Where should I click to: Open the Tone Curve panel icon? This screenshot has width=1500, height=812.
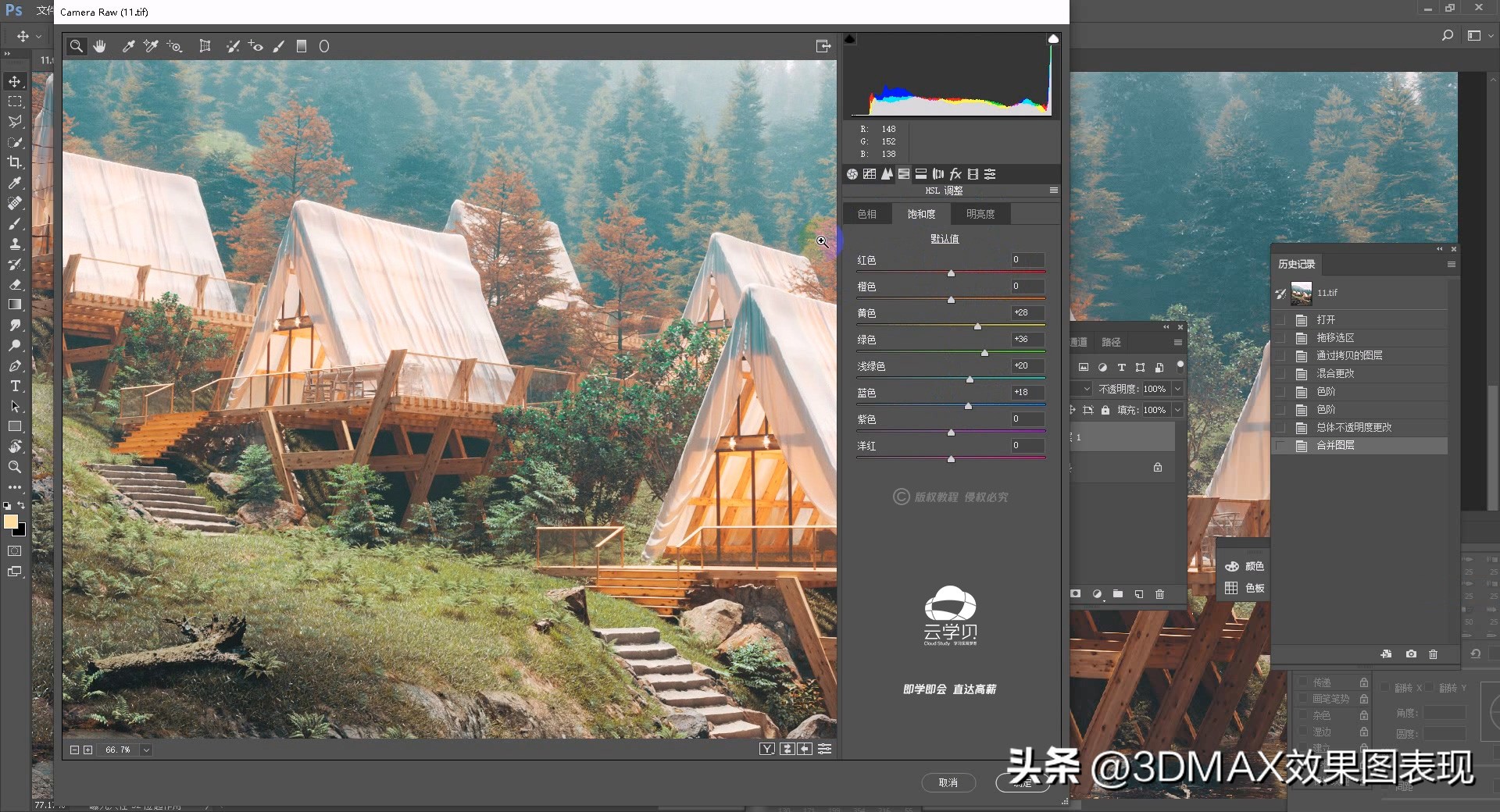pyautogui.click(x=870, y=173)
